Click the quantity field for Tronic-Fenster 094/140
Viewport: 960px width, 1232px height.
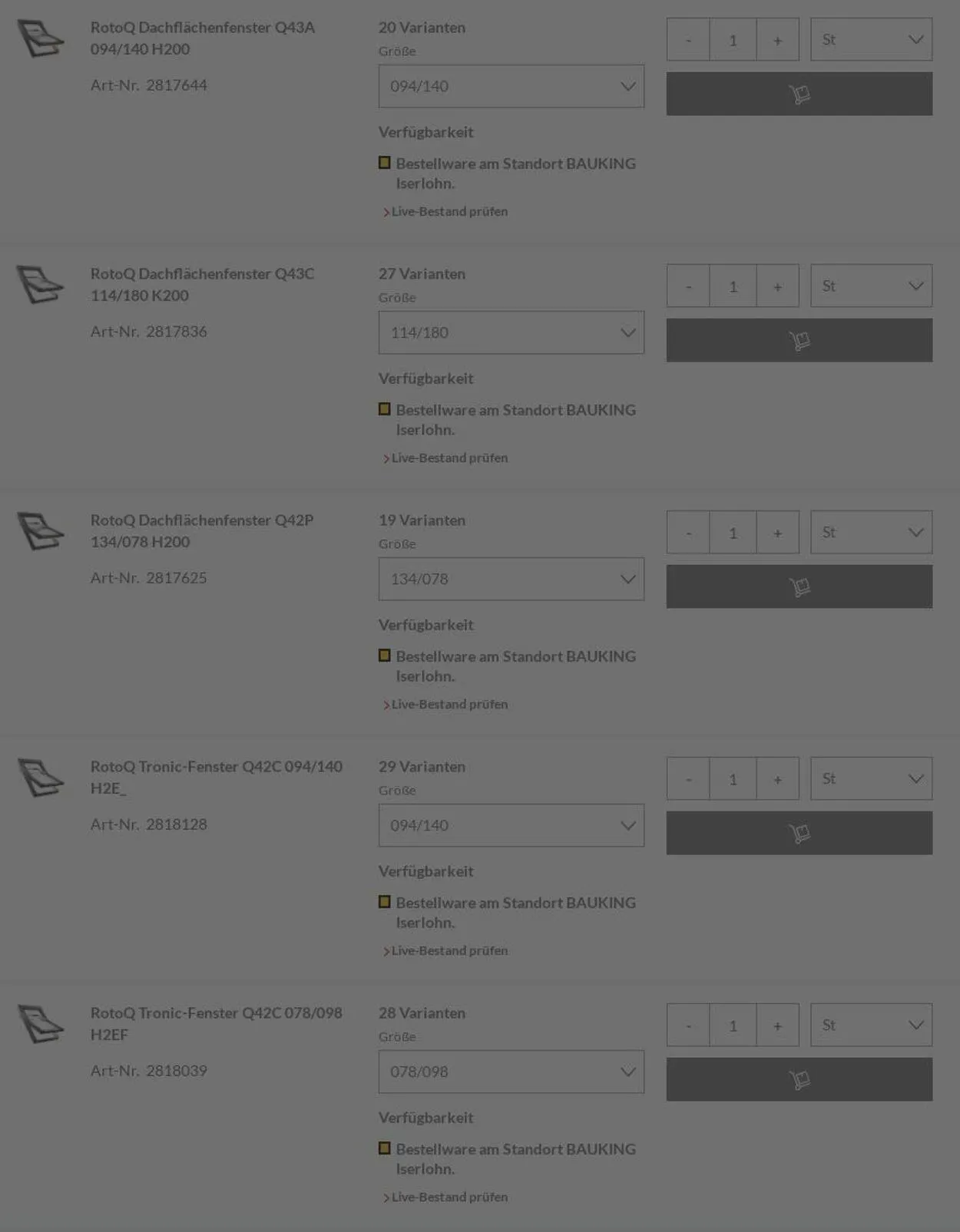pos(733,779)
